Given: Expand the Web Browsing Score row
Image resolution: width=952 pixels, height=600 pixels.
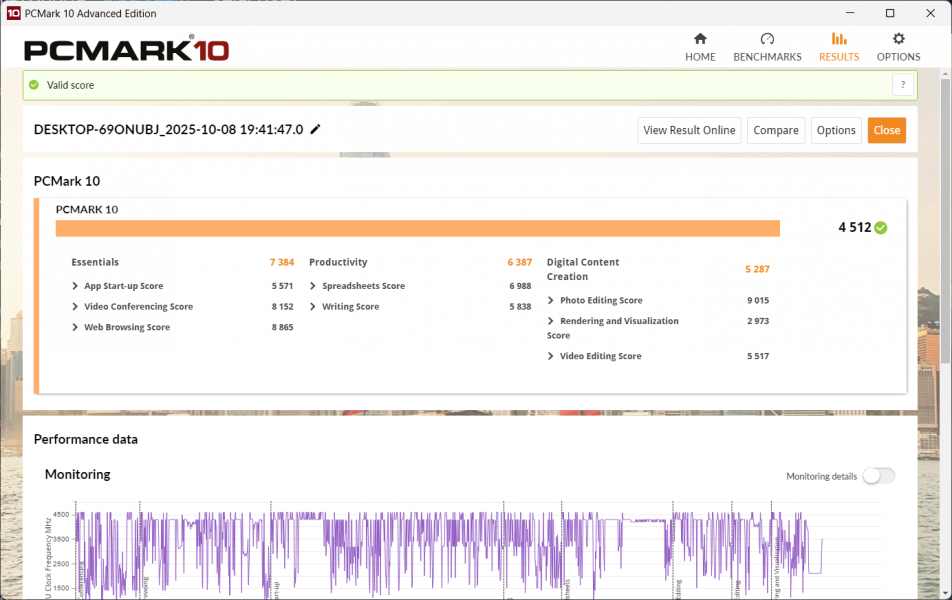Looking at the screenshot, I should click(x=75, y=327).
